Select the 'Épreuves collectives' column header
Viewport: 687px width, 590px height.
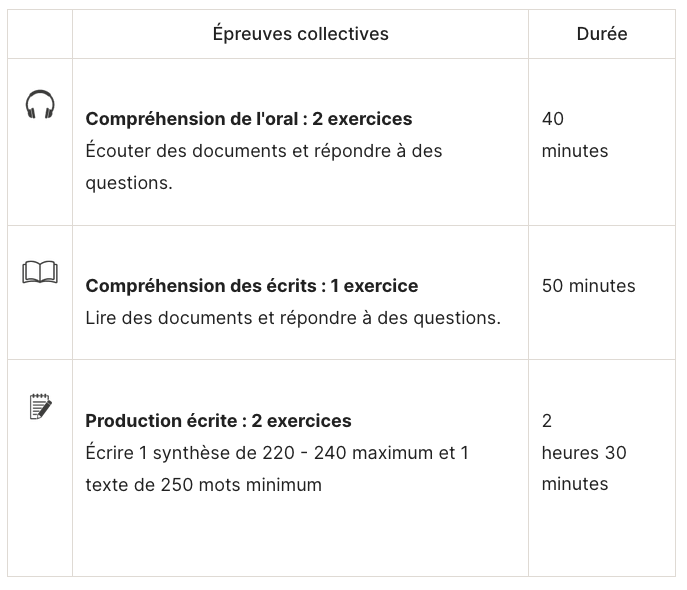click(301, 34)
